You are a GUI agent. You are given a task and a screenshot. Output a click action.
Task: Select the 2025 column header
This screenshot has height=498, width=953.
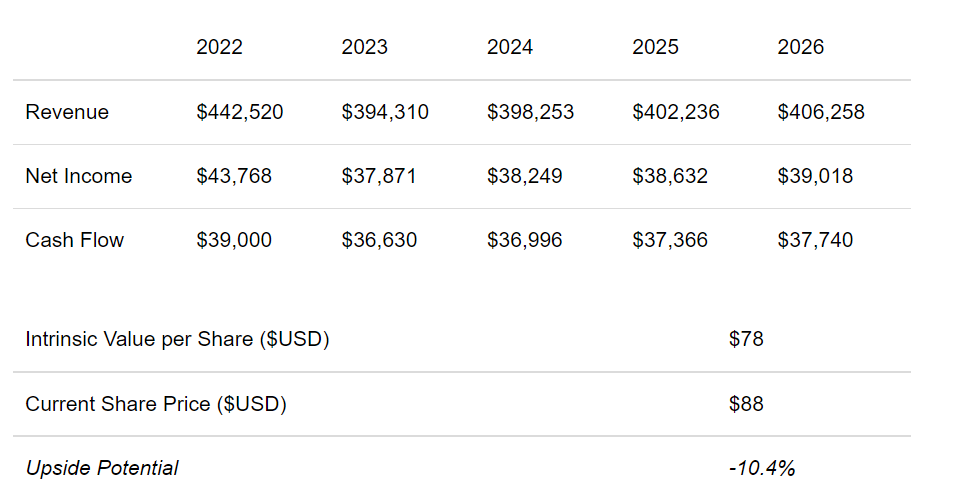tap(655, 47)
